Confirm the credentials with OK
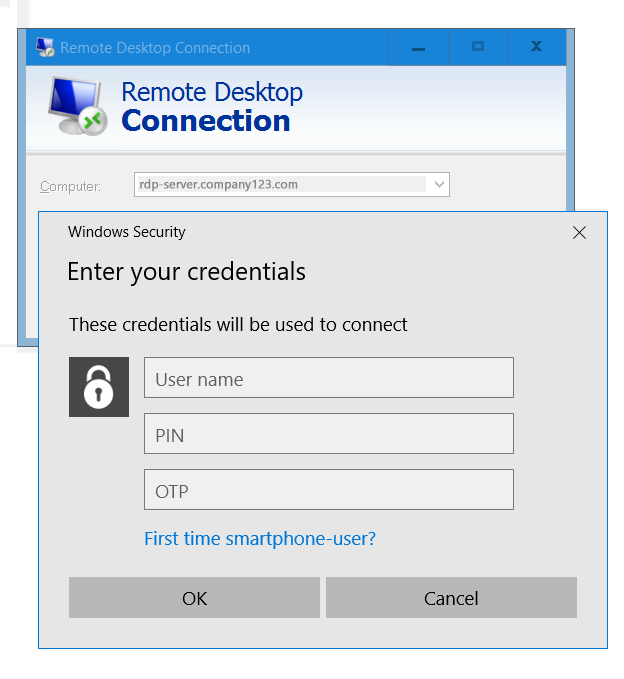Screen dimensions: 624x679 [x=194, y=598]
